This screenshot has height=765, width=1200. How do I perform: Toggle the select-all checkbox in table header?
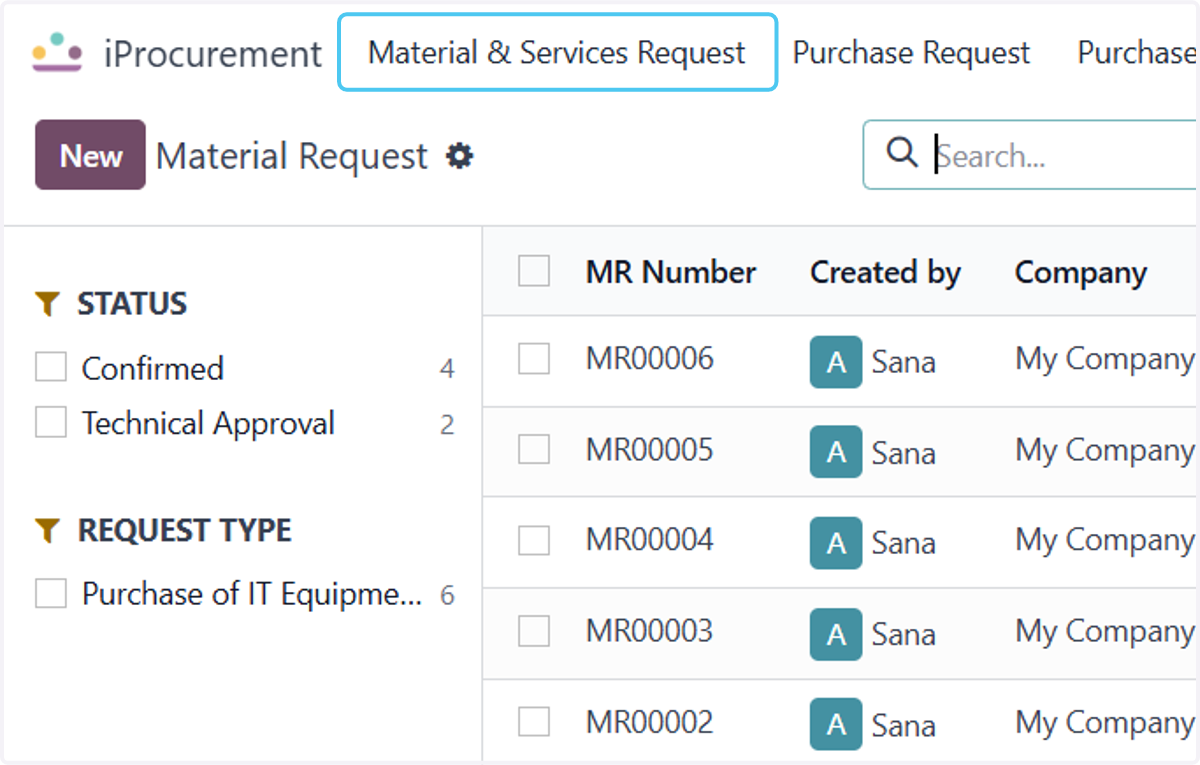(534, 271)
